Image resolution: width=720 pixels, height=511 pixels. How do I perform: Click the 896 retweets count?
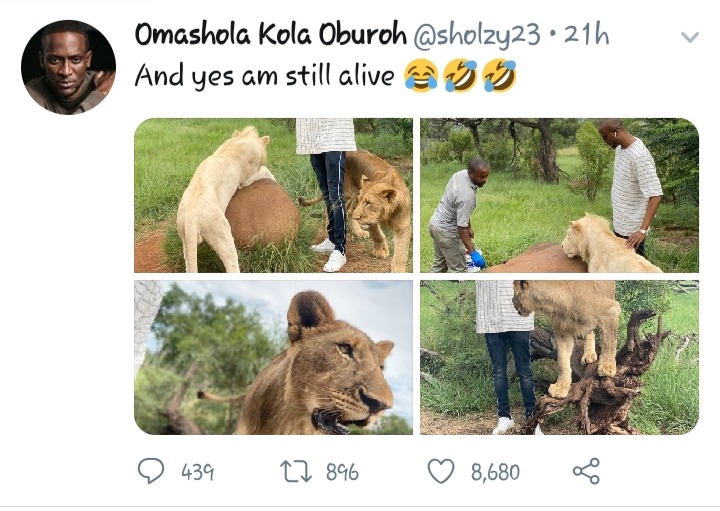[342, 472]
